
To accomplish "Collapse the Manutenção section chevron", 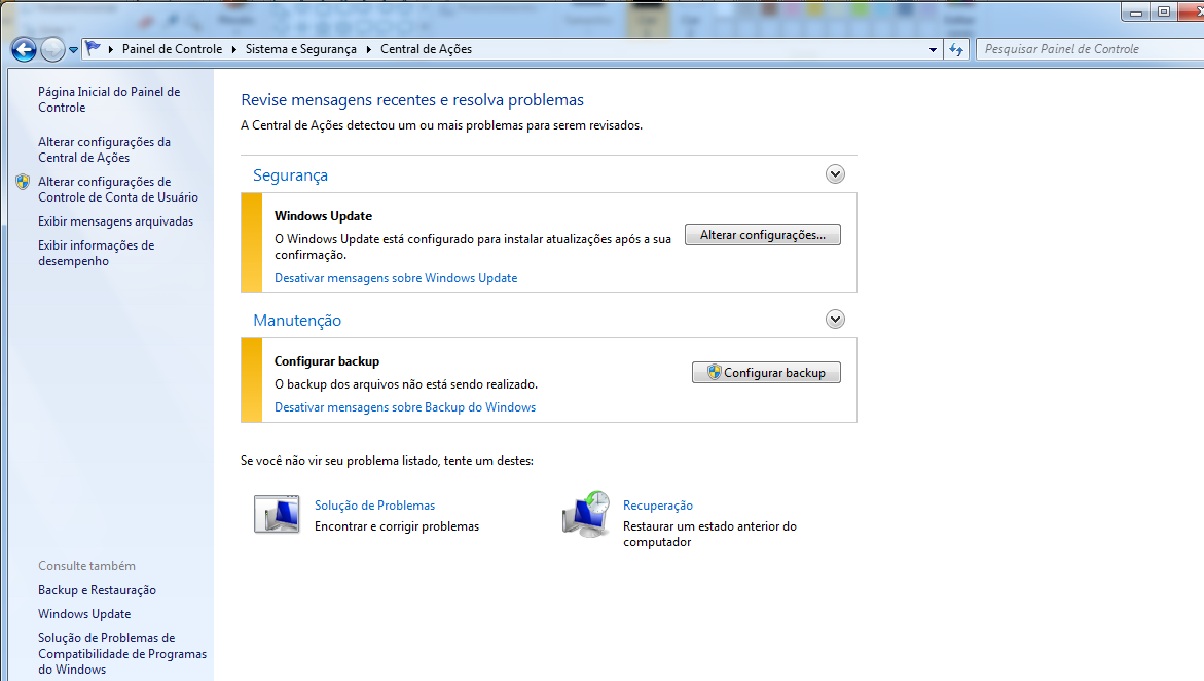I will (x=836, y=319).
